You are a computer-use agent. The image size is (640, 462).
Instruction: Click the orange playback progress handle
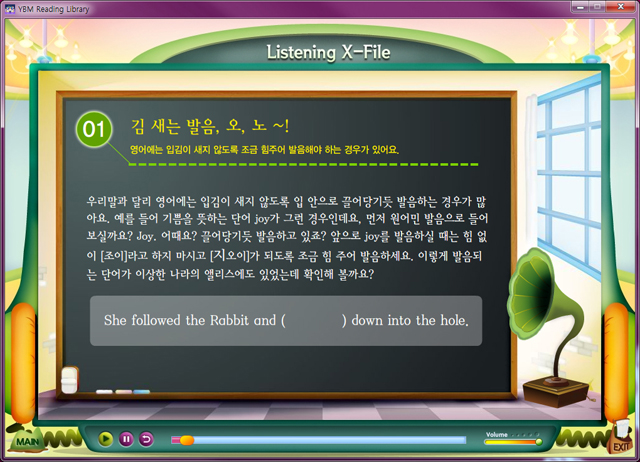click(x=186, y=440)
